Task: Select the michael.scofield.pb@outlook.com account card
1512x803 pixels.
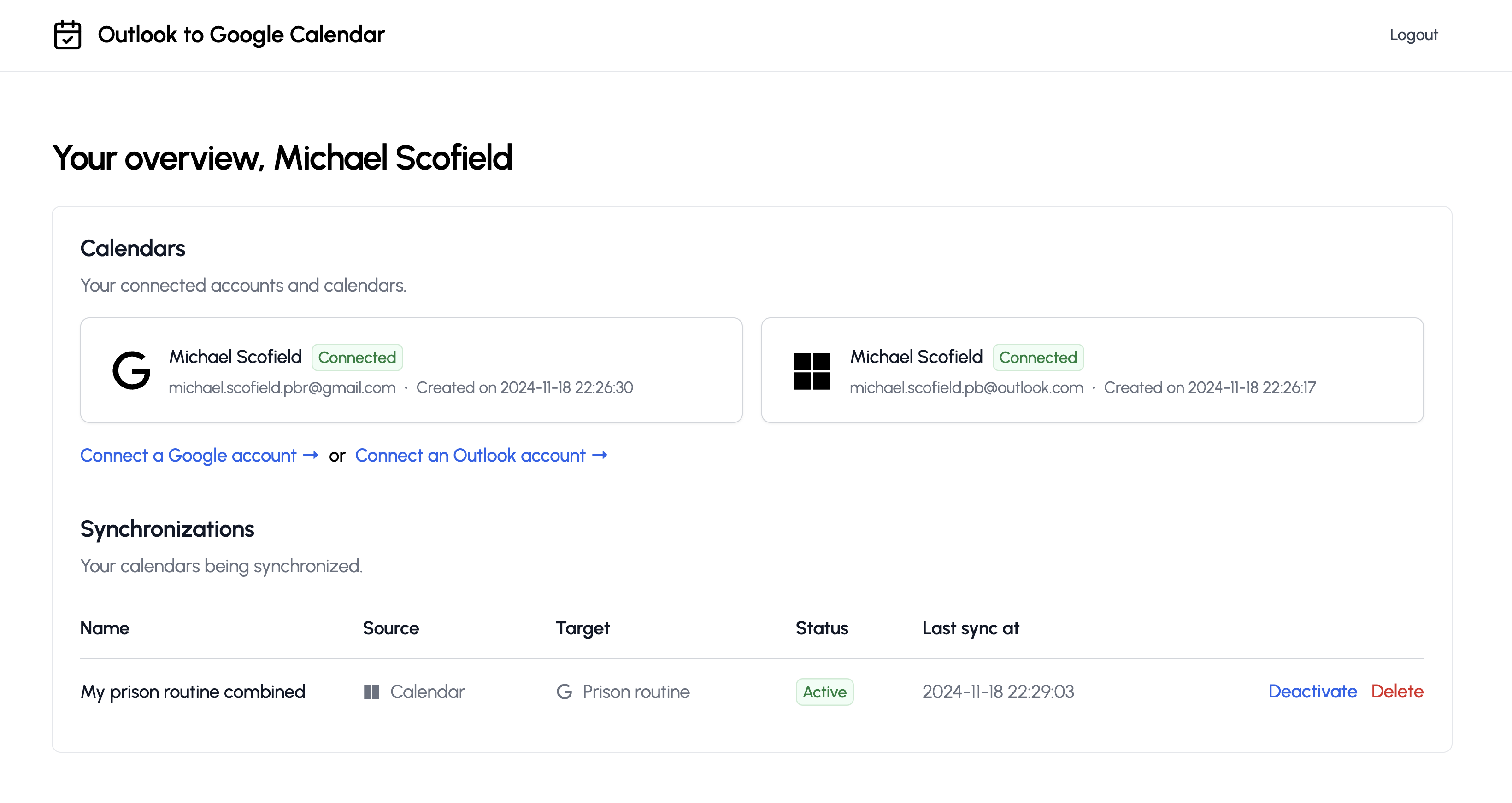Action: tap(1092, 370)
